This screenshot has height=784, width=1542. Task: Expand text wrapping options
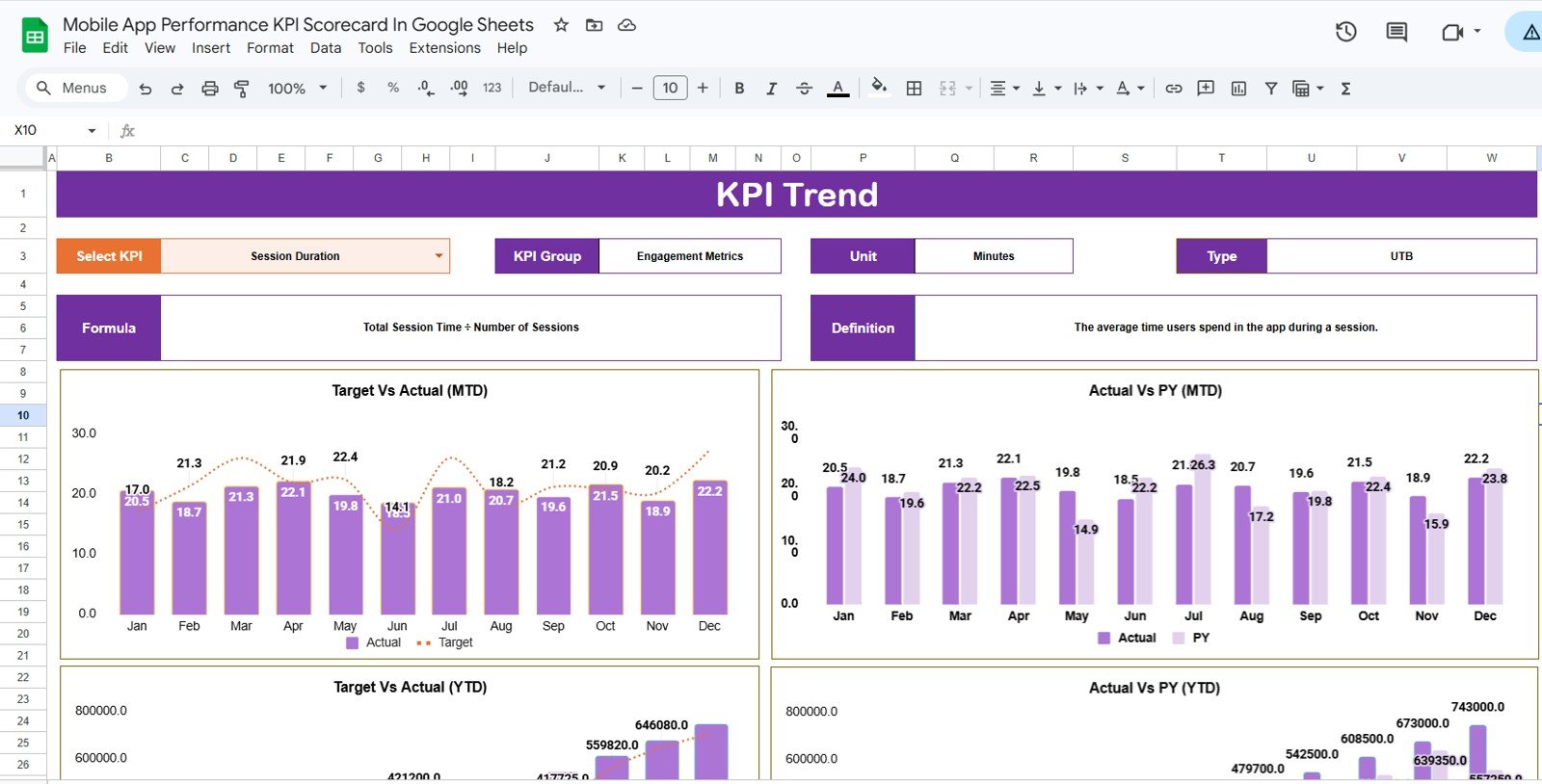coord(1100,89)
